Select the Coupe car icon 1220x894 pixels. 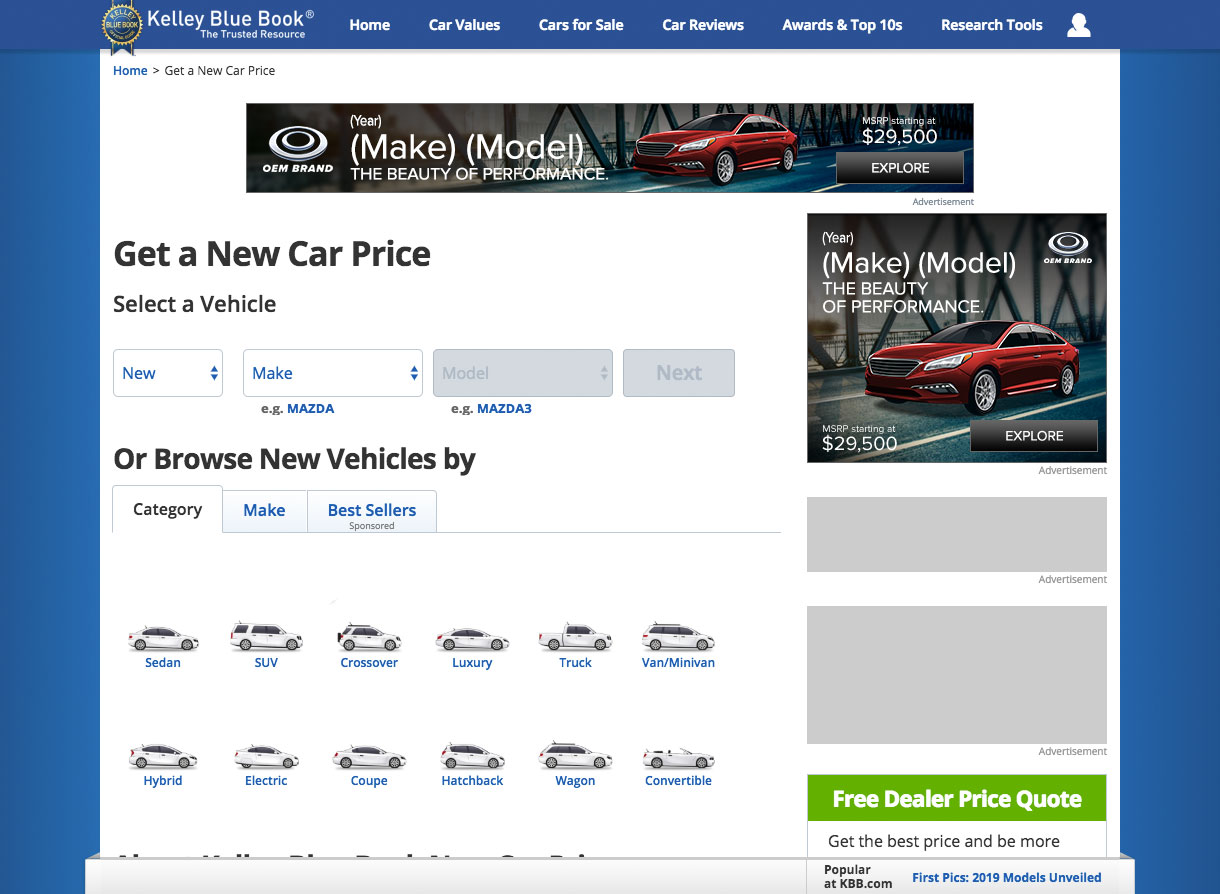(369, 757)
